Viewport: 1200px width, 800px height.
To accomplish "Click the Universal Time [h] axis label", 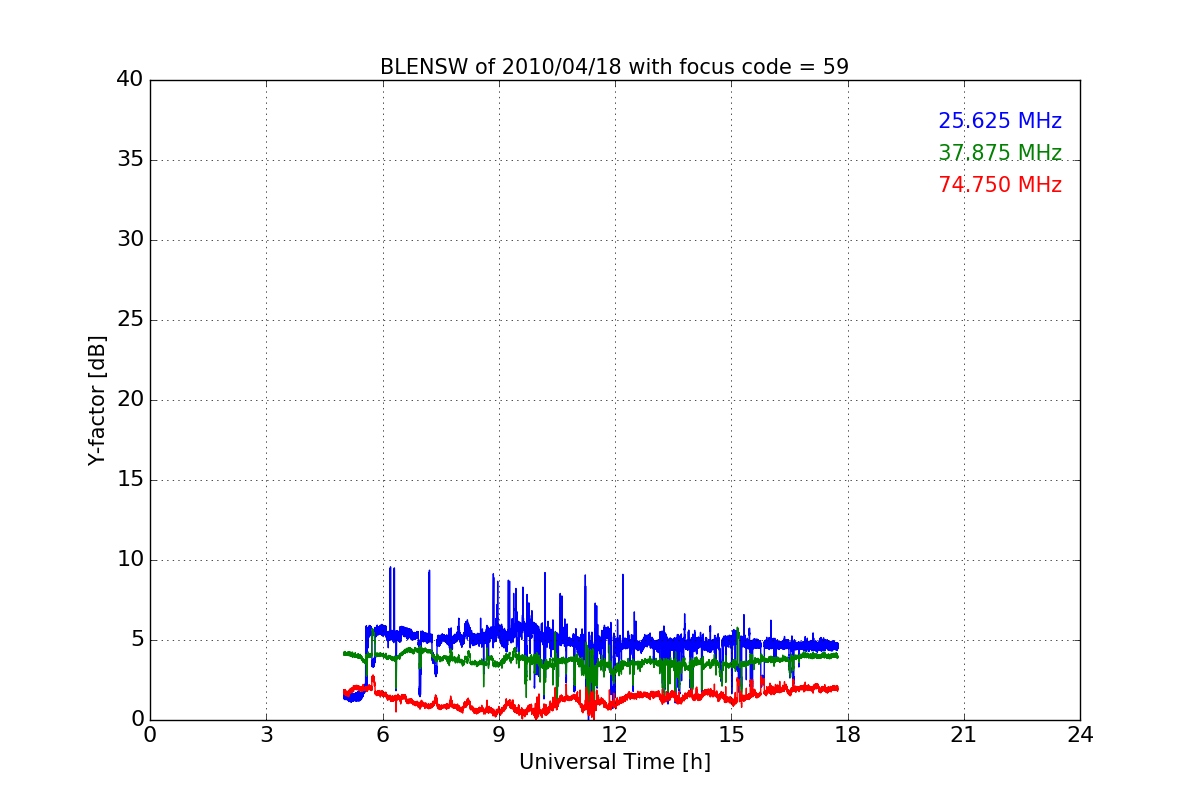I will pyautogui.click(x=614, y=762).
